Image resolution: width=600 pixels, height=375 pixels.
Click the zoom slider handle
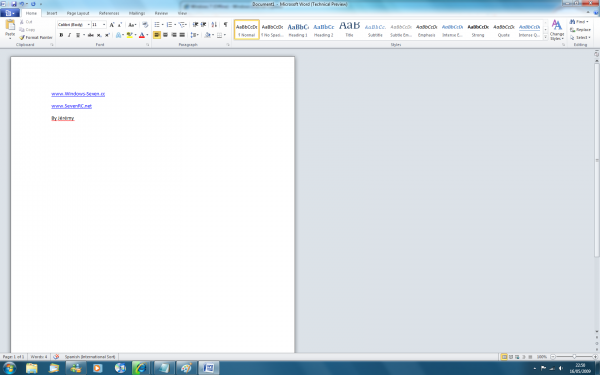pos(574,357)
